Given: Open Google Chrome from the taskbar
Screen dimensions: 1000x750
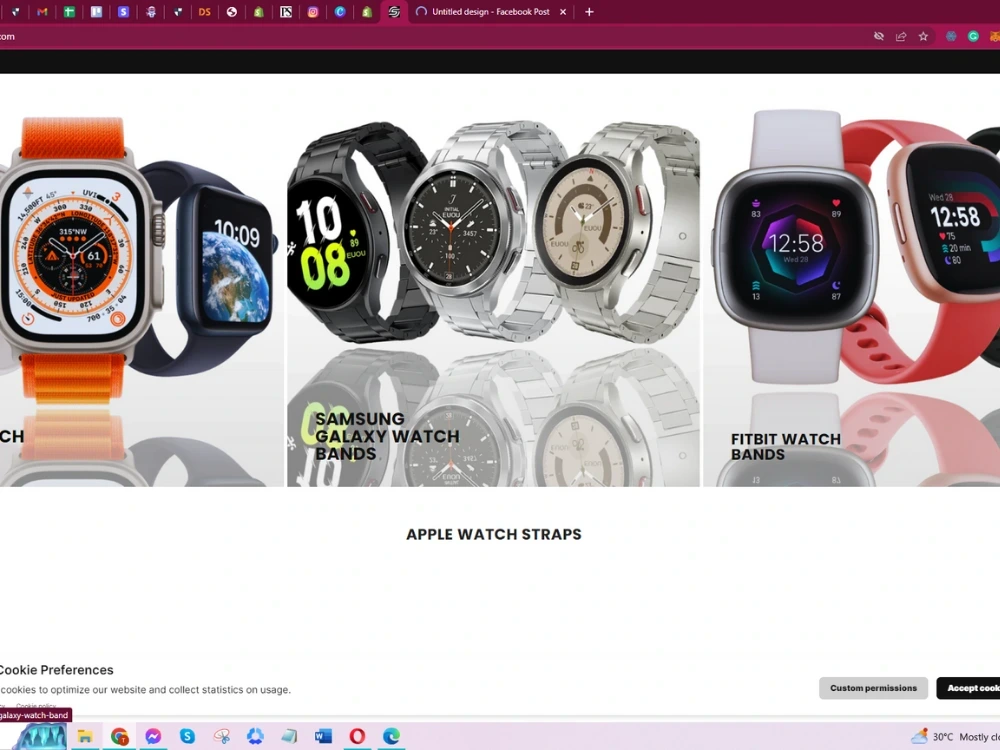Looking at the screenshot, I should (x=119, y=737).
